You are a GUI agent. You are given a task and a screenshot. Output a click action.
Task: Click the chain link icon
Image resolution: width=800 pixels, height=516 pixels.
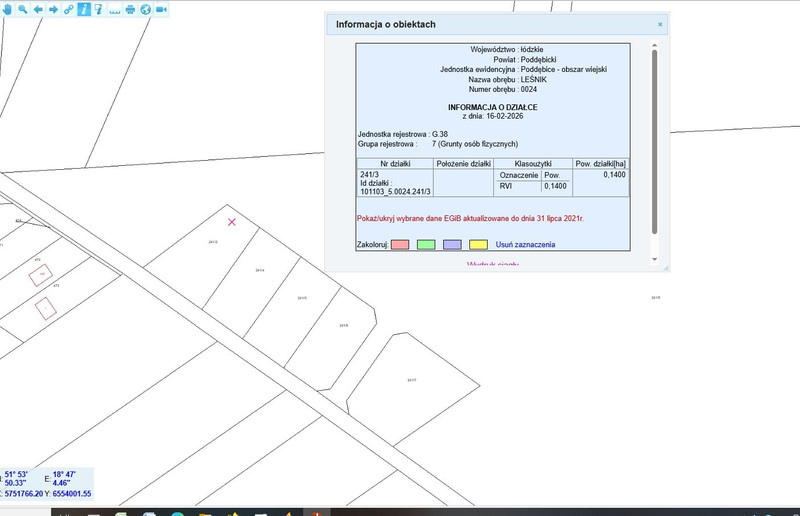click(x=68, y=9)
